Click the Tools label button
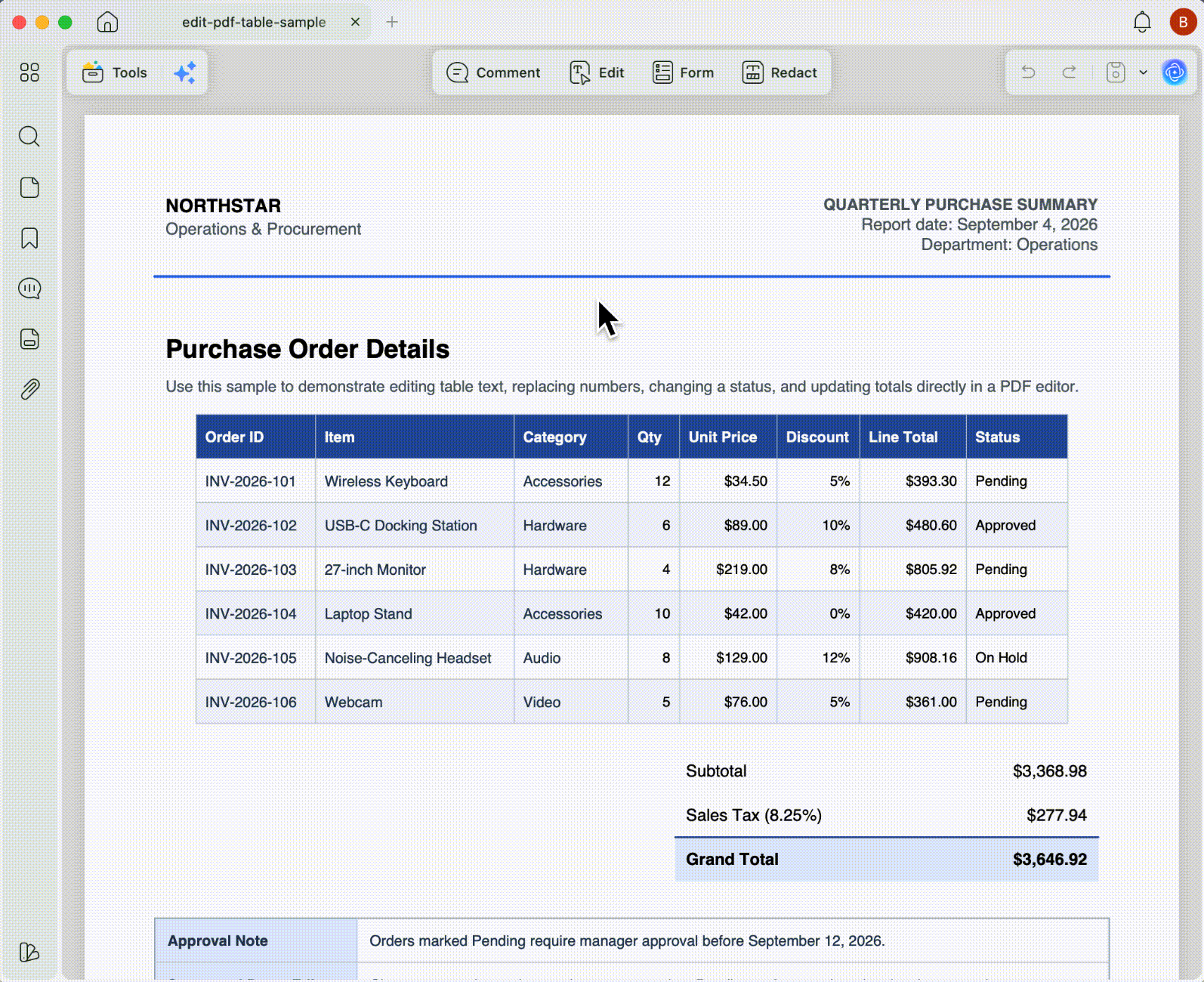 click(x=130, y=73)
